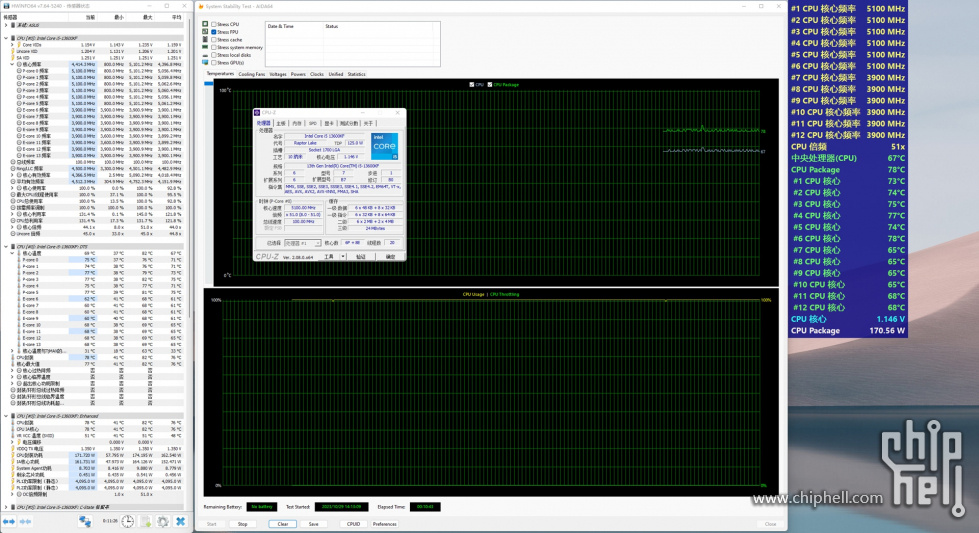Click yellow lightning icon beside Core VIDs

(19, 45)
